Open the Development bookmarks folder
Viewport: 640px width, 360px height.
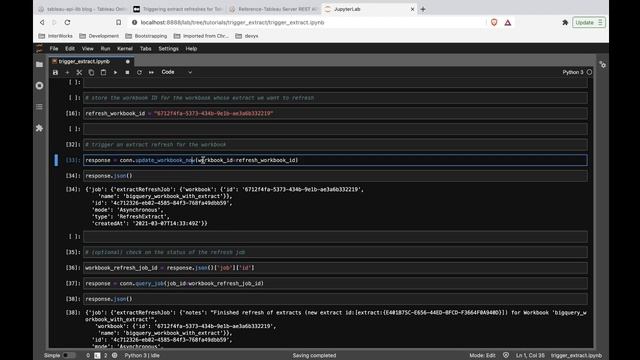coord(99,36)
